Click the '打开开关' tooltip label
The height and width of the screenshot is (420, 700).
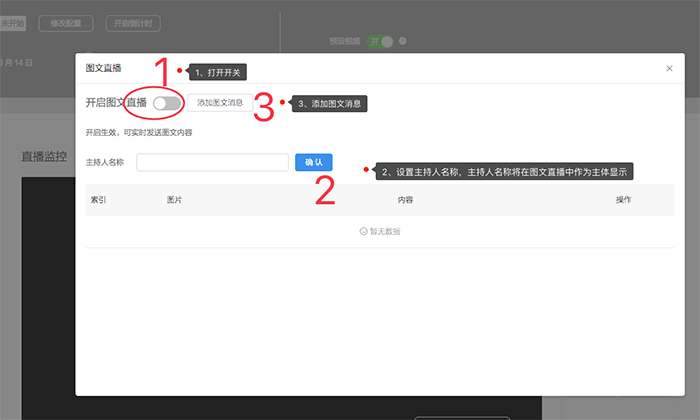point(218,72)
